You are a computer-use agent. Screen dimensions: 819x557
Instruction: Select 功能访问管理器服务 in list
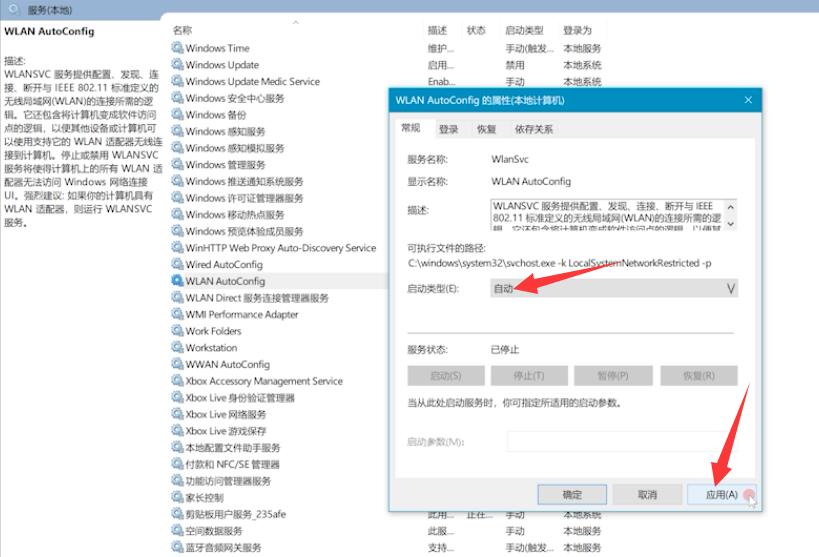(x=228, y=481)
